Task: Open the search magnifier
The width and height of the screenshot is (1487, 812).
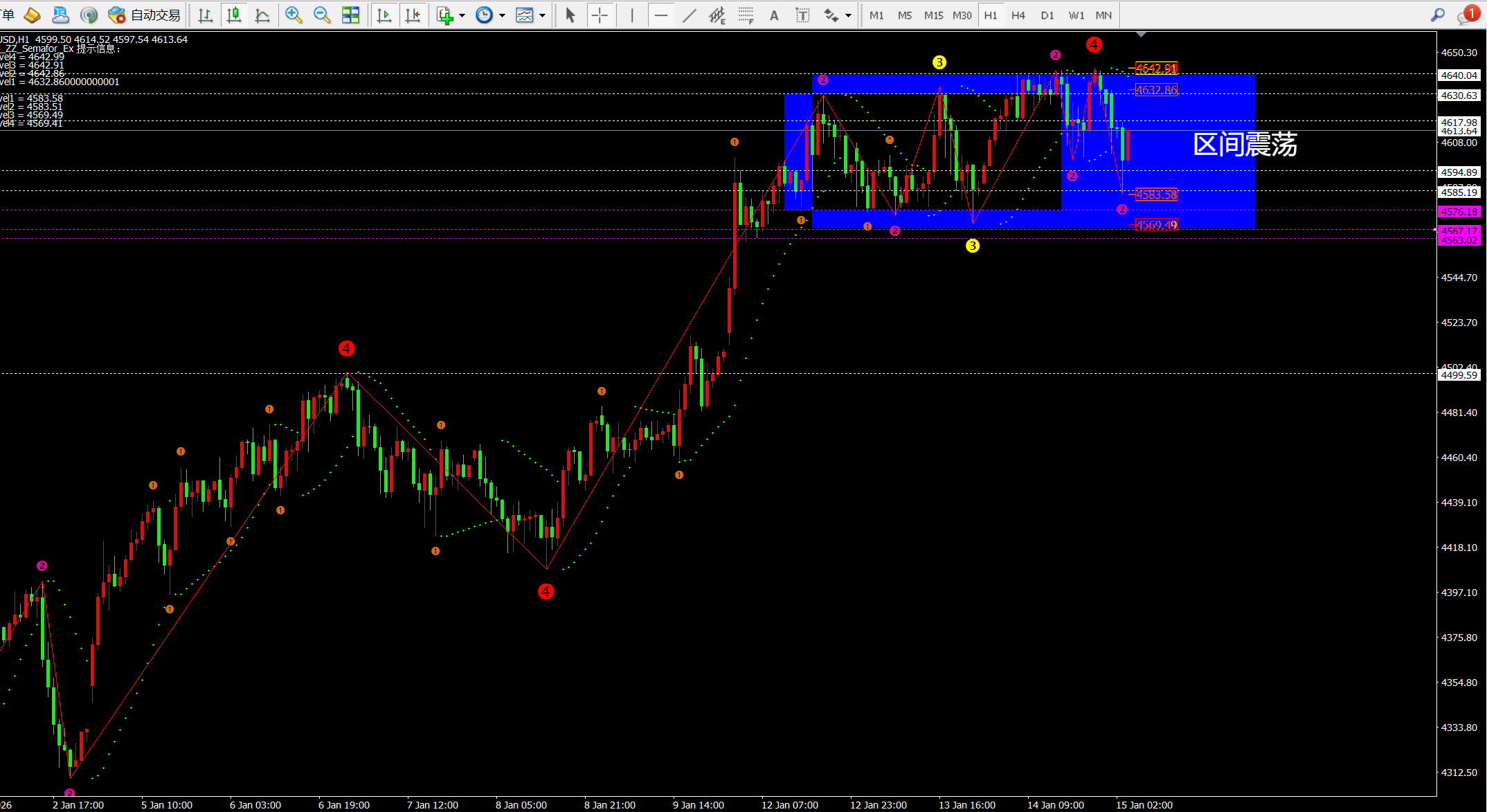Action: [x=1438, y=15]
